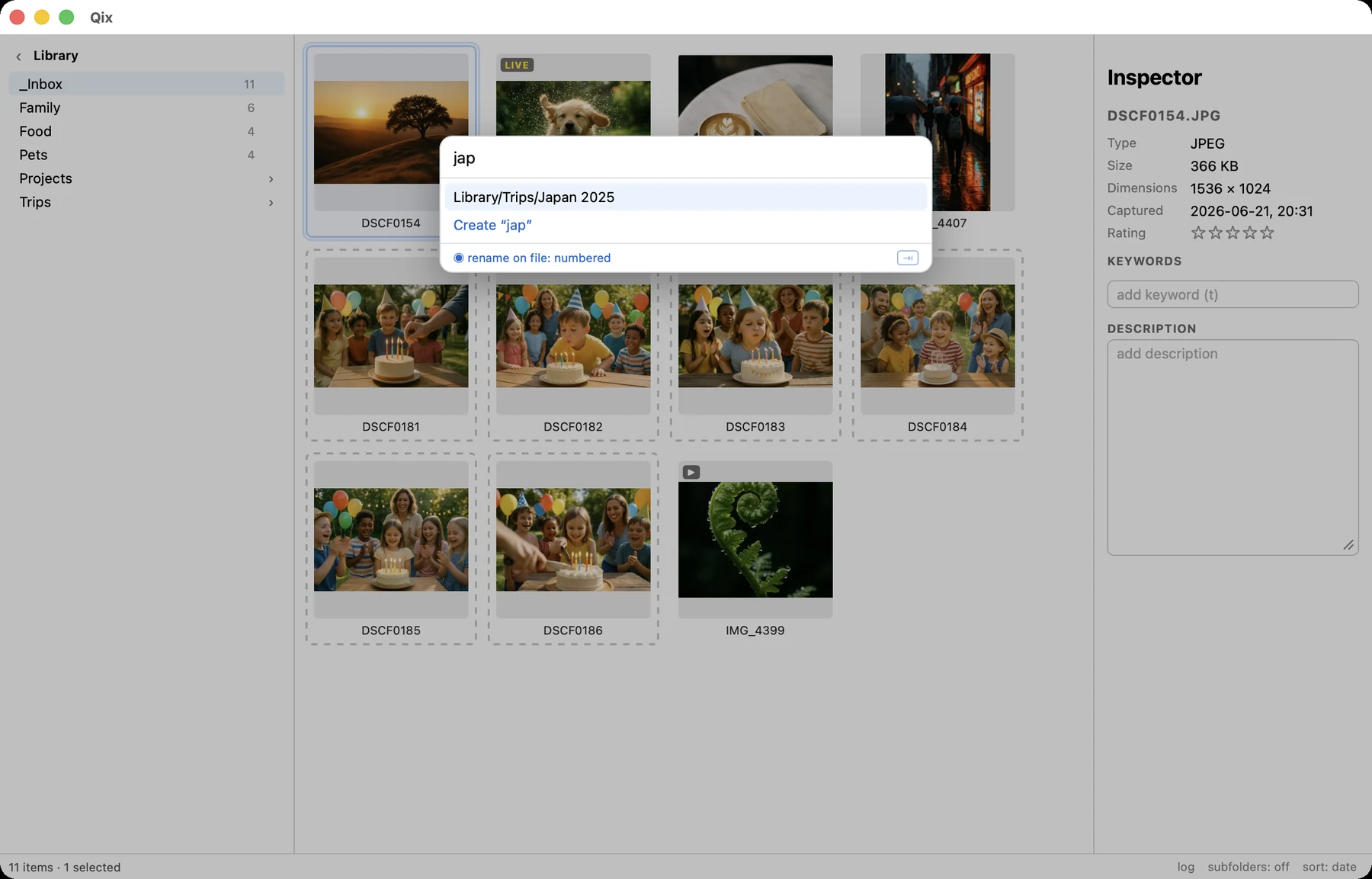Toggle the rename on file: numbered option

coord(532,258)
